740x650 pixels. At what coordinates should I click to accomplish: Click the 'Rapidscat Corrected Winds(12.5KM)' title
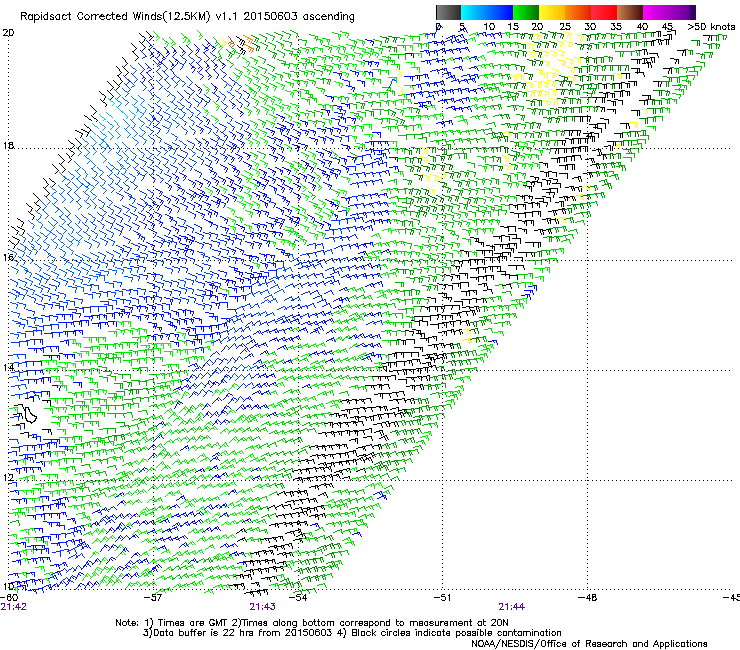(x=115, y=17)
